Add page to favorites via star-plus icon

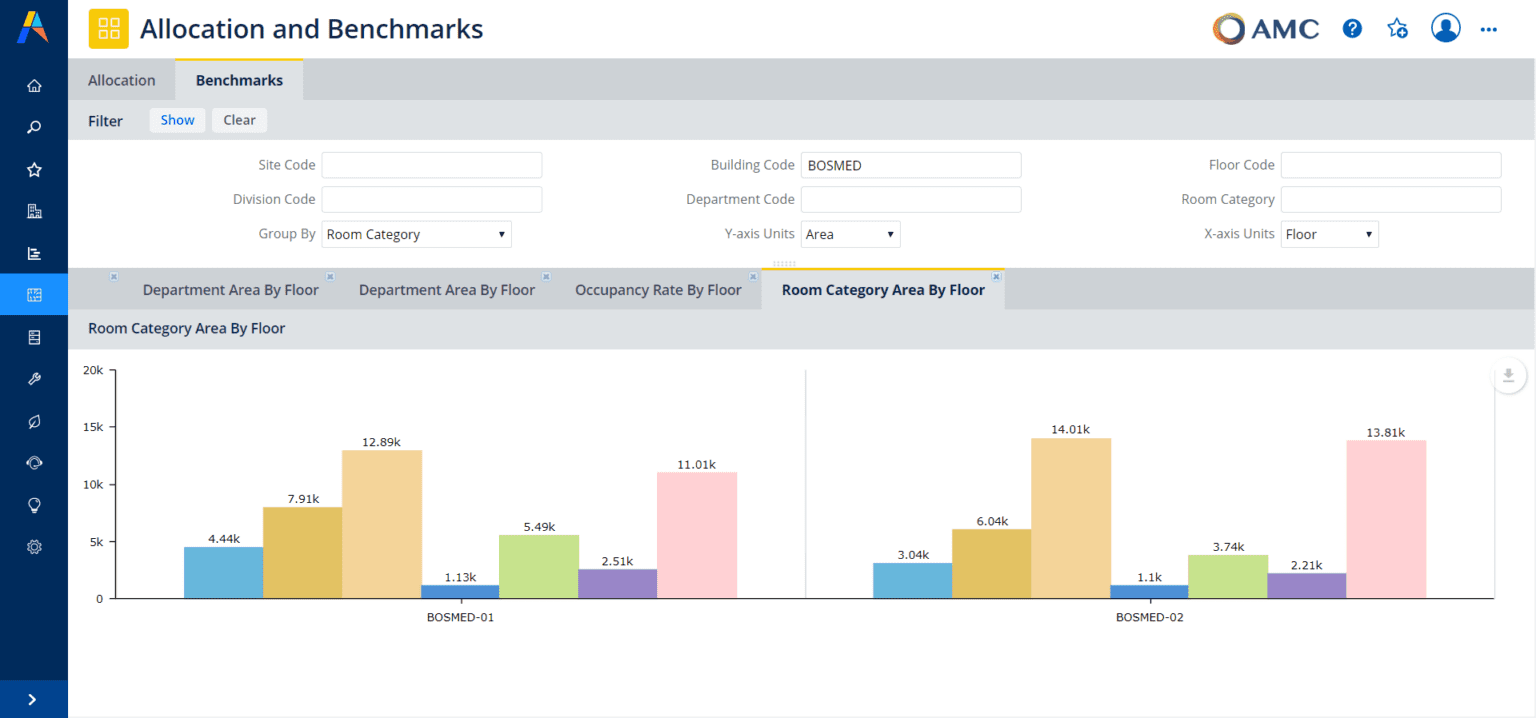[x=1397, y=28]
